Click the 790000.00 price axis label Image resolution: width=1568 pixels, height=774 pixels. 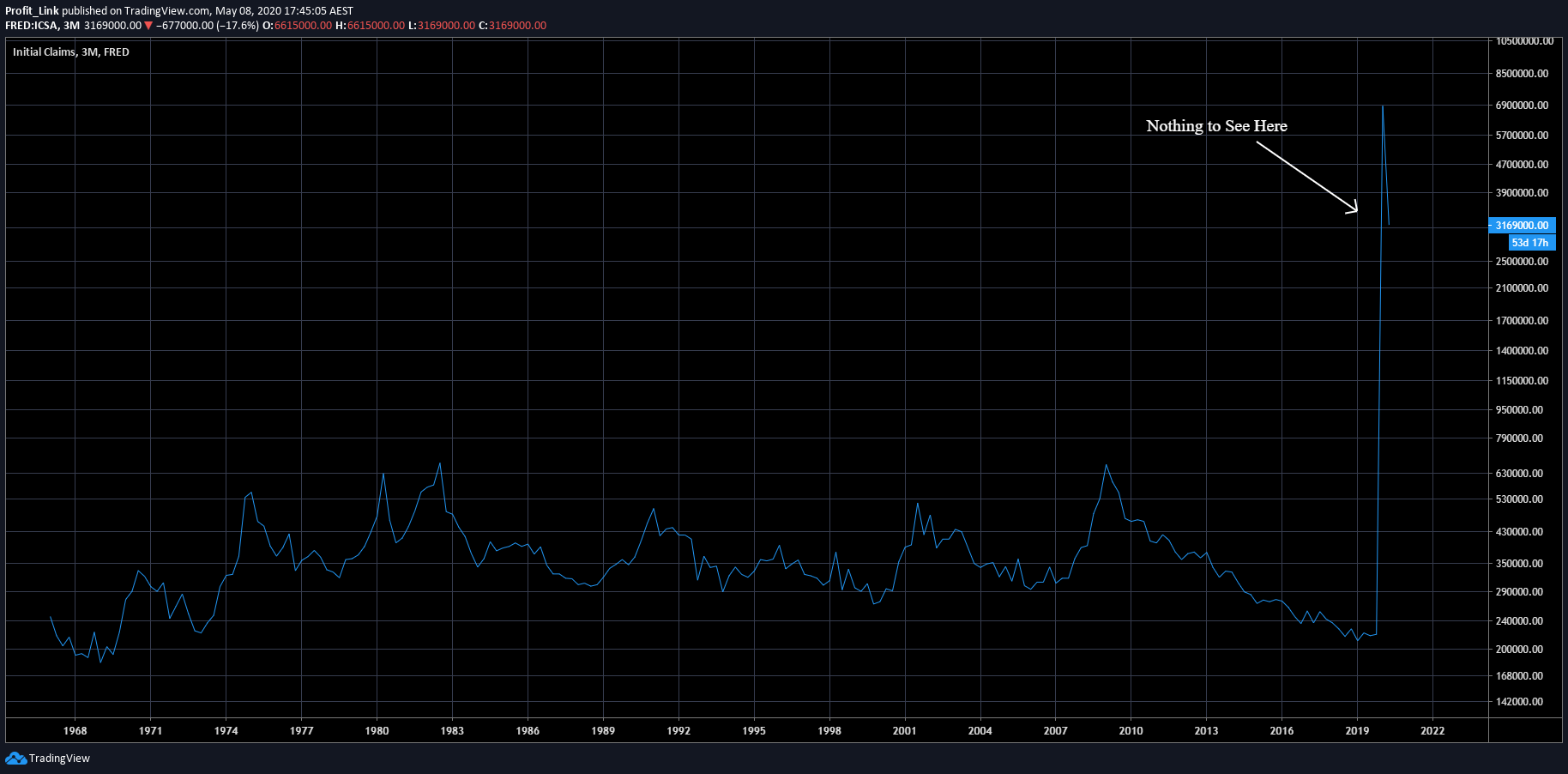coord(1519,438)
